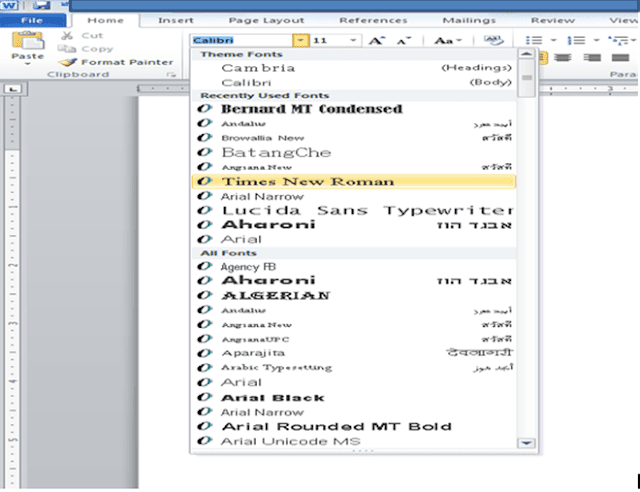Choose Aparajita font

pos(353,353)
